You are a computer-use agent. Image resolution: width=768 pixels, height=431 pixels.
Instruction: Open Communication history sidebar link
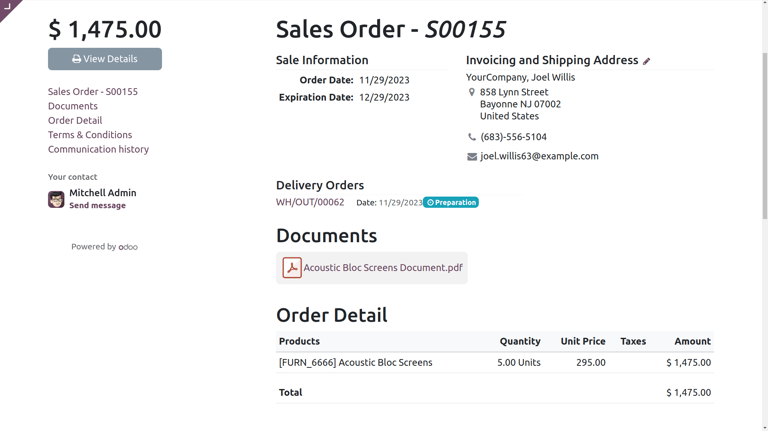pyautogui.click(x=98, y=149)
